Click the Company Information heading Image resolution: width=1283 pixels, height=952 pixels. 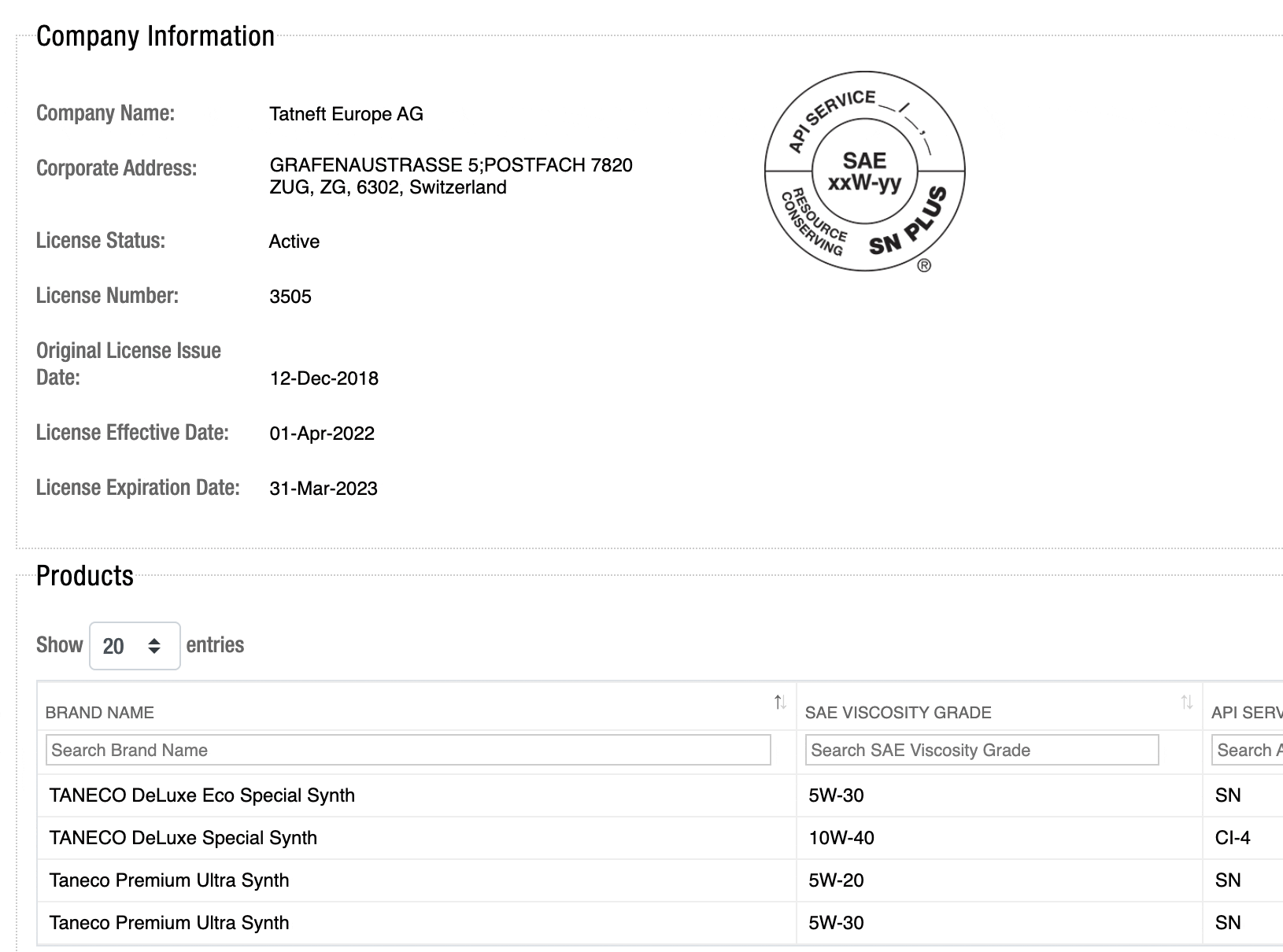(x=156, y=36)
